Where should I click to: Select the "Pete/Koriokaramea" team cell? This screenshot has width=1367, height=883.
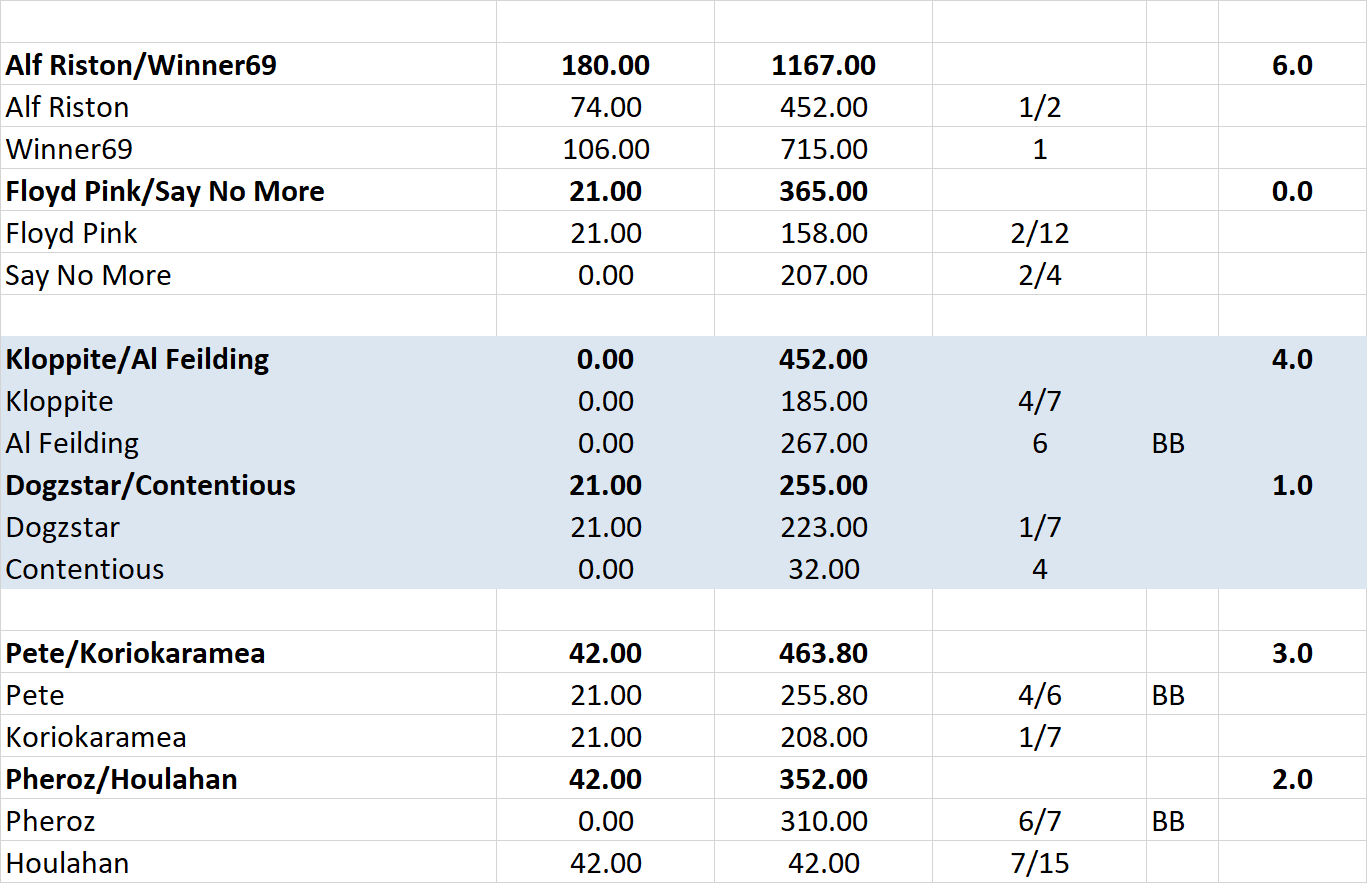click(135, 654)
